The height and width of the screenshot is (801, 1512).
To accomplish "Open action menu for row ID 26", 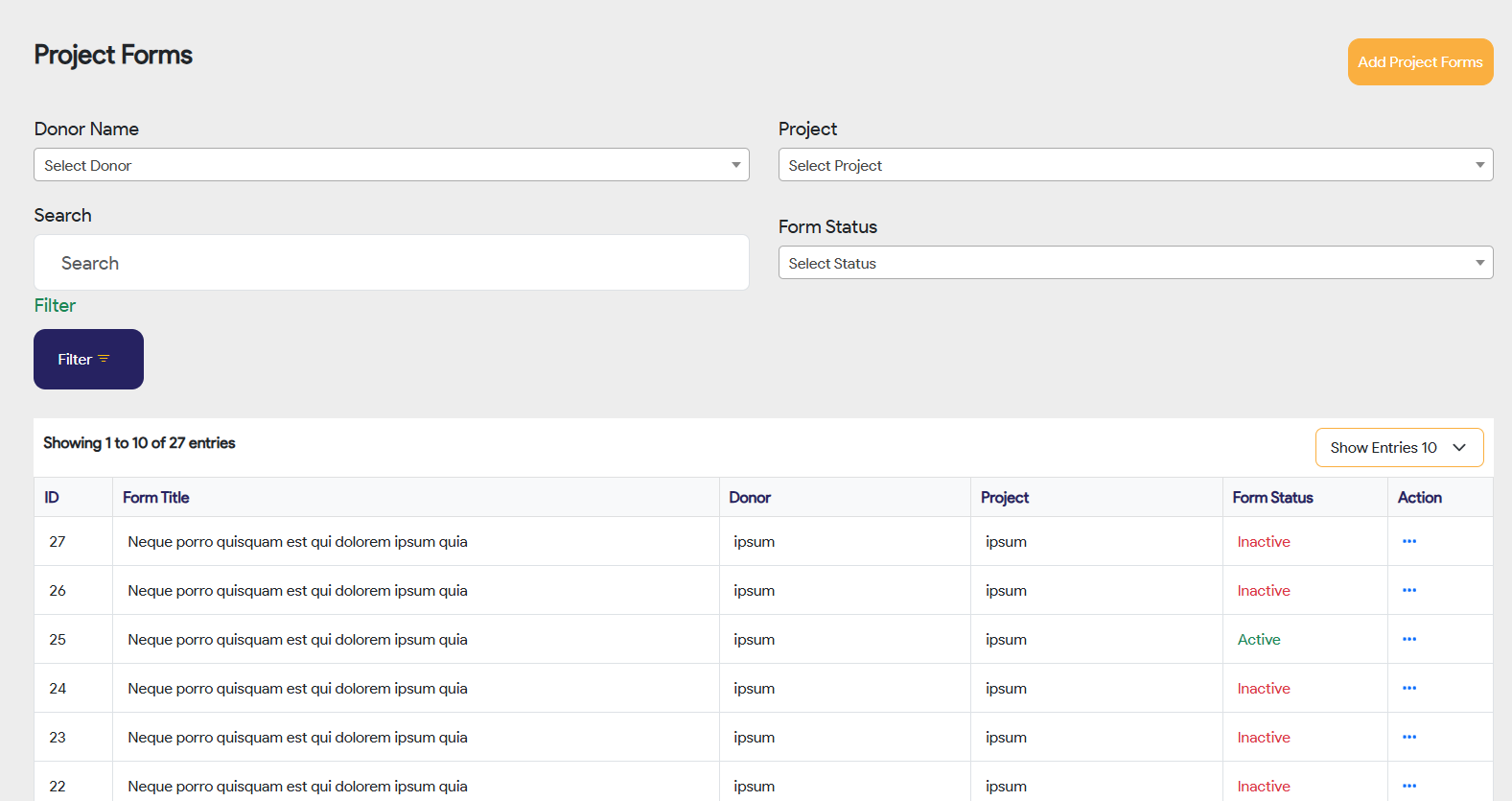I will pos(1408,590).
